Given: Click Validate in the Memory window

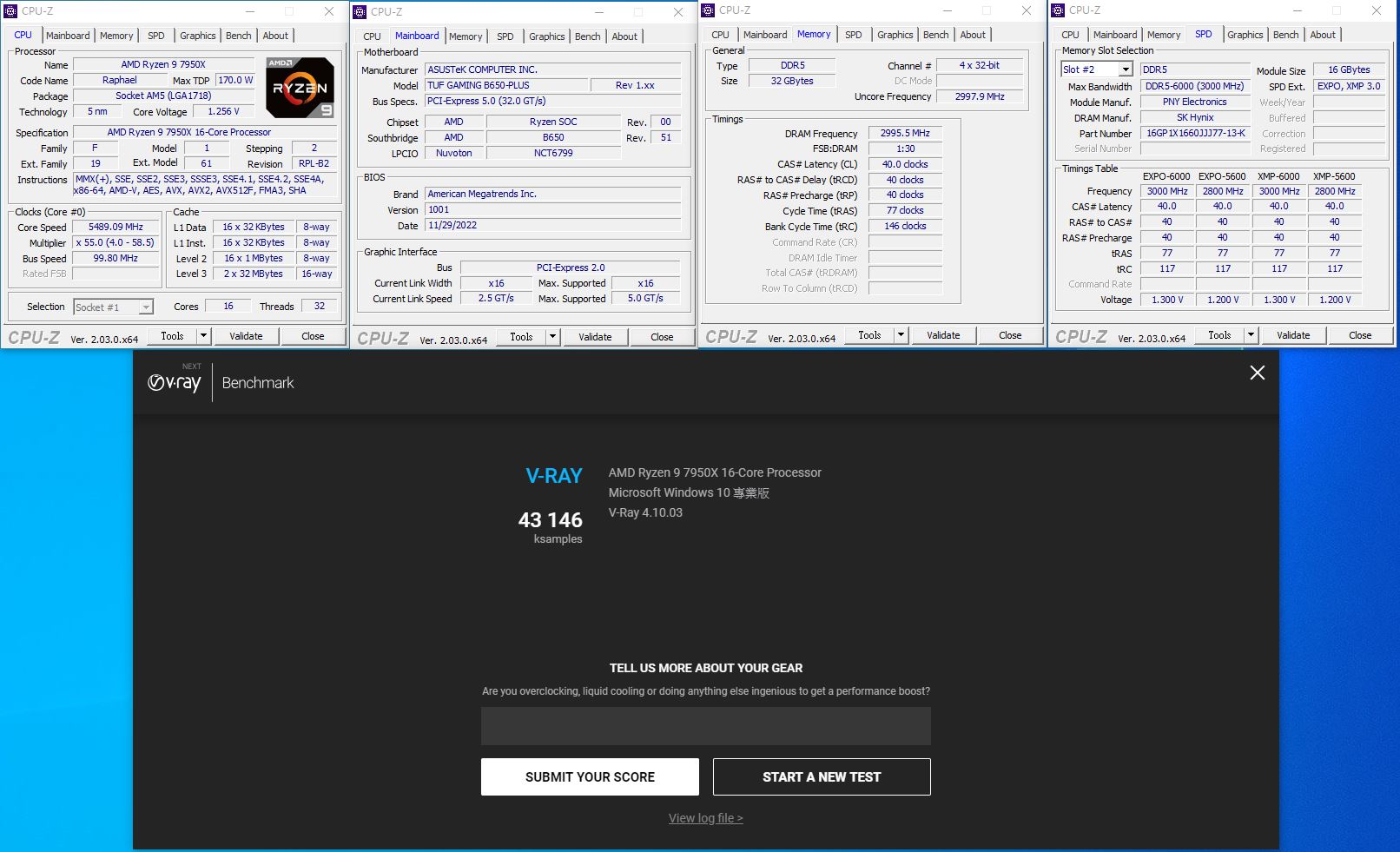Looking at the screenshot, I should click(x=943, y=335).
